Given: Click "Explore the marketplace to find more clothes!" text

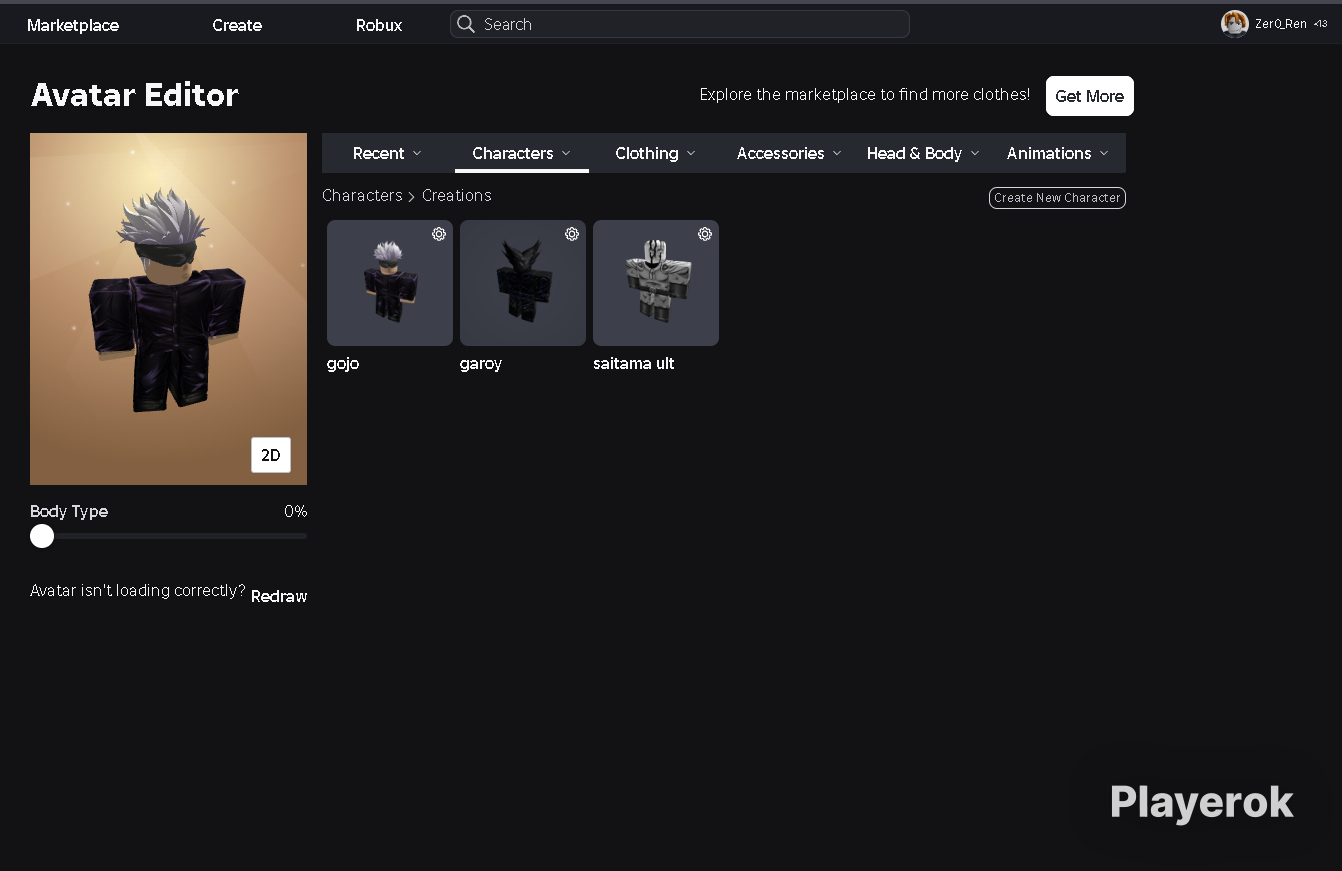Looking at the screenshot, I should [865, 95].
